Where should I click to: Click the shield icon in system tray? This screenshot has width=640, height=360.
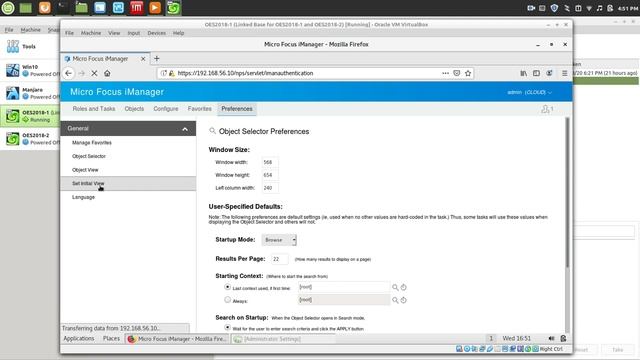pos(554,8)
